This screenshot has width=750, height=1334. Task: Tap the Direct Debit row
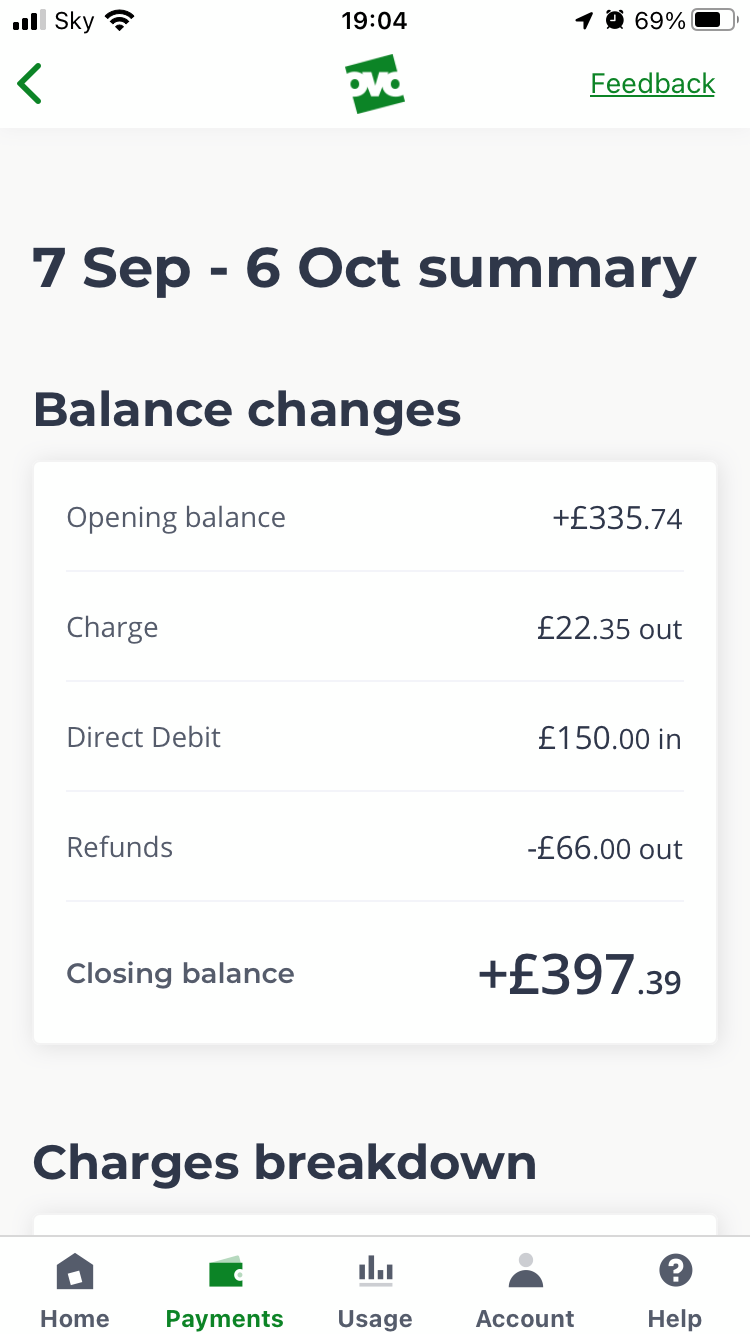[x=375, y=738]
